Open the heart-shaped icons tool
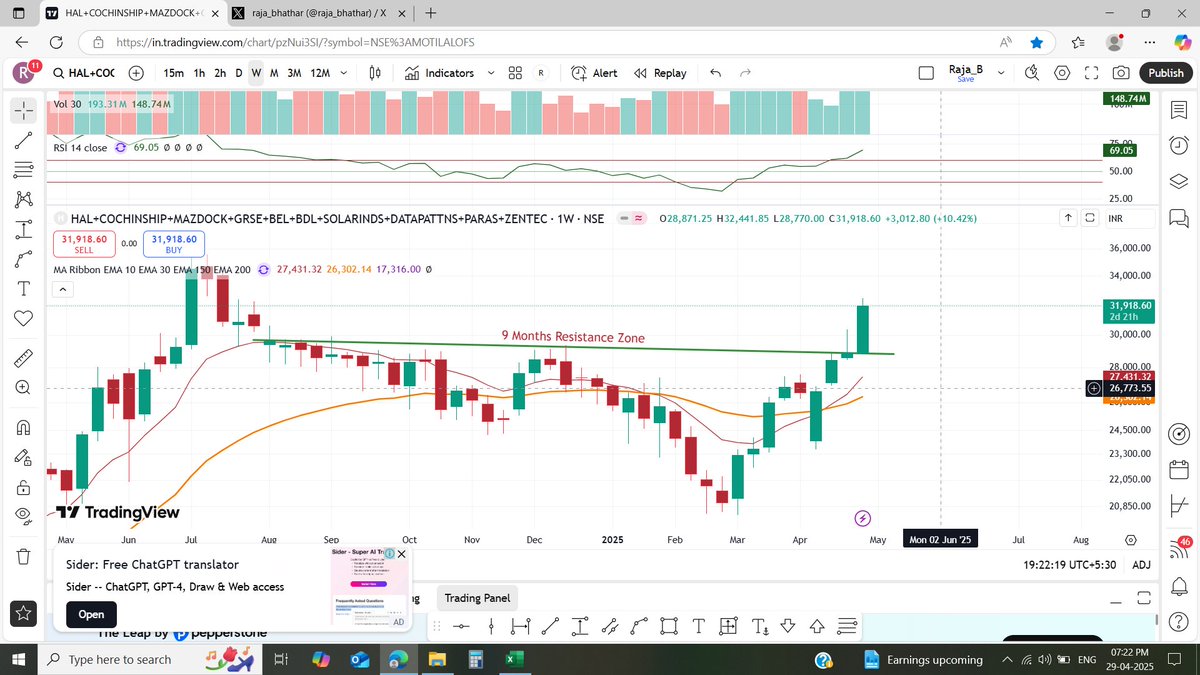Screen dimensions: 1200x675 [x=25, y=318]
